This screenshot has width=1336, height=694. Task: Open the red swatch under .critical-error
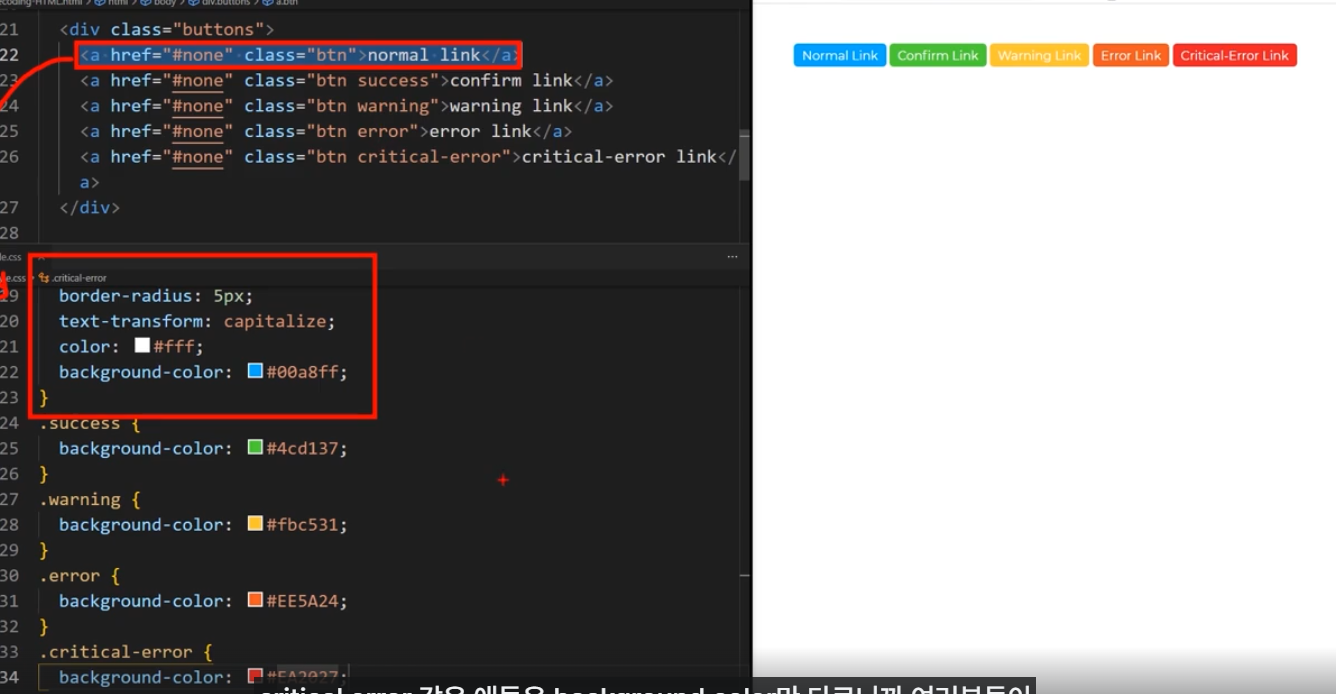coord(255,677)
